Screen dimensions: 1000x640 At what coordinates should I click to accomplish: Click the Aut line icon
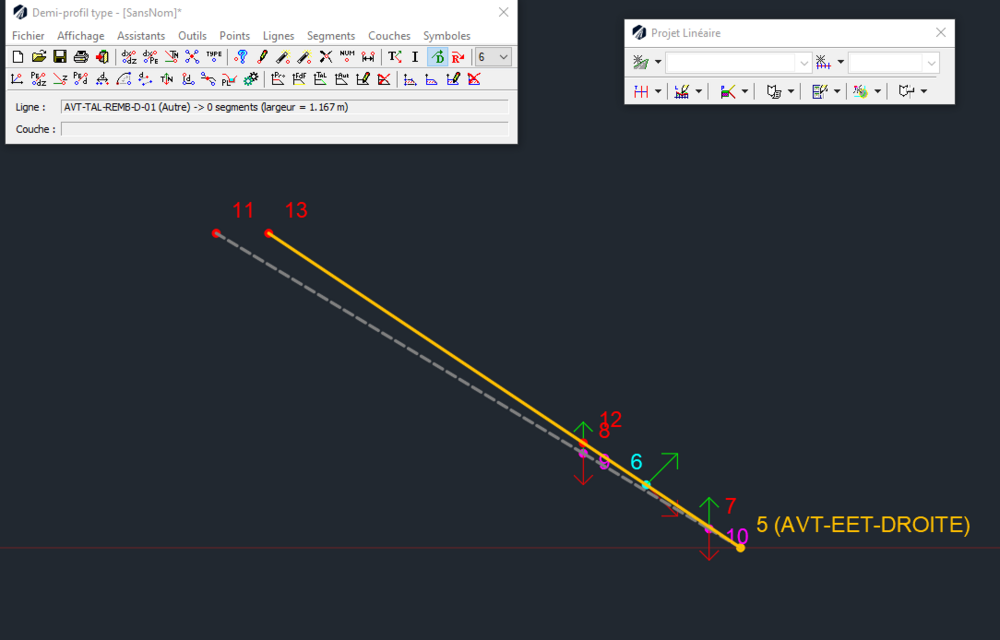coord(342,79)
